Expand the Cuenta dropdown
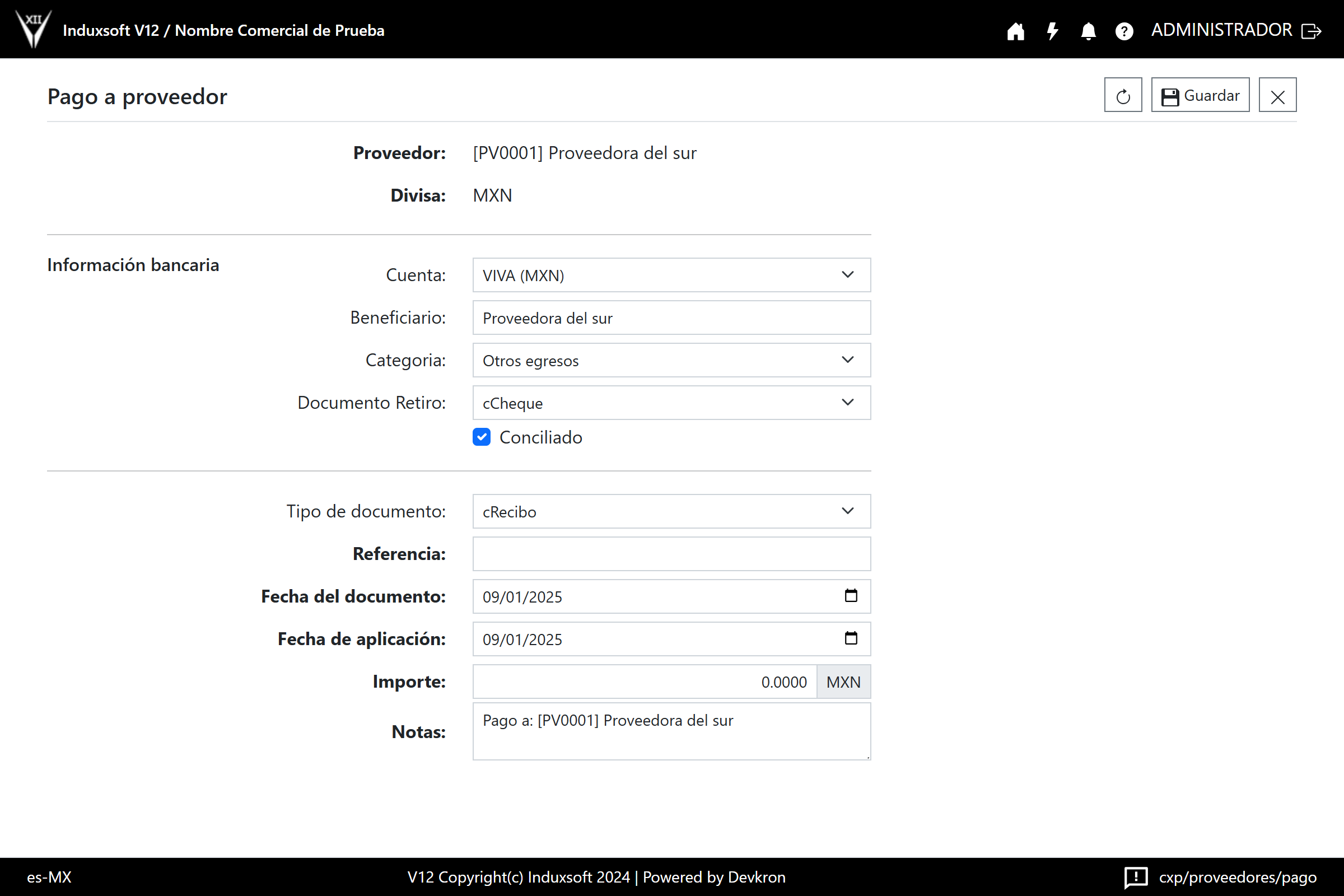This screenshot has height=896, width=1344. click(x=671, y=275)
